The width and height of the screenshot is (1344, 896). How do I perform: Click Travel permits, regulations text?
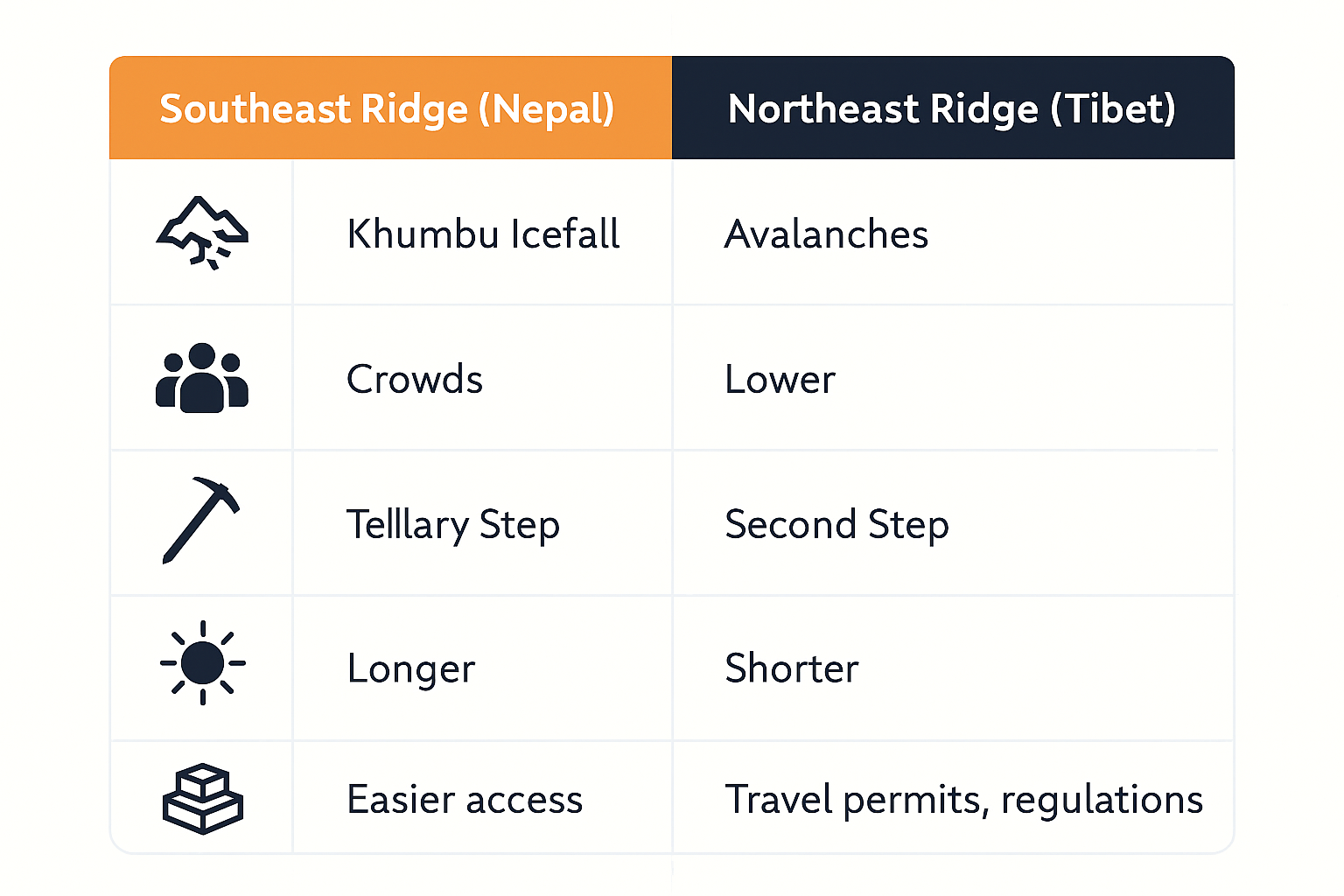click(963, 801)
